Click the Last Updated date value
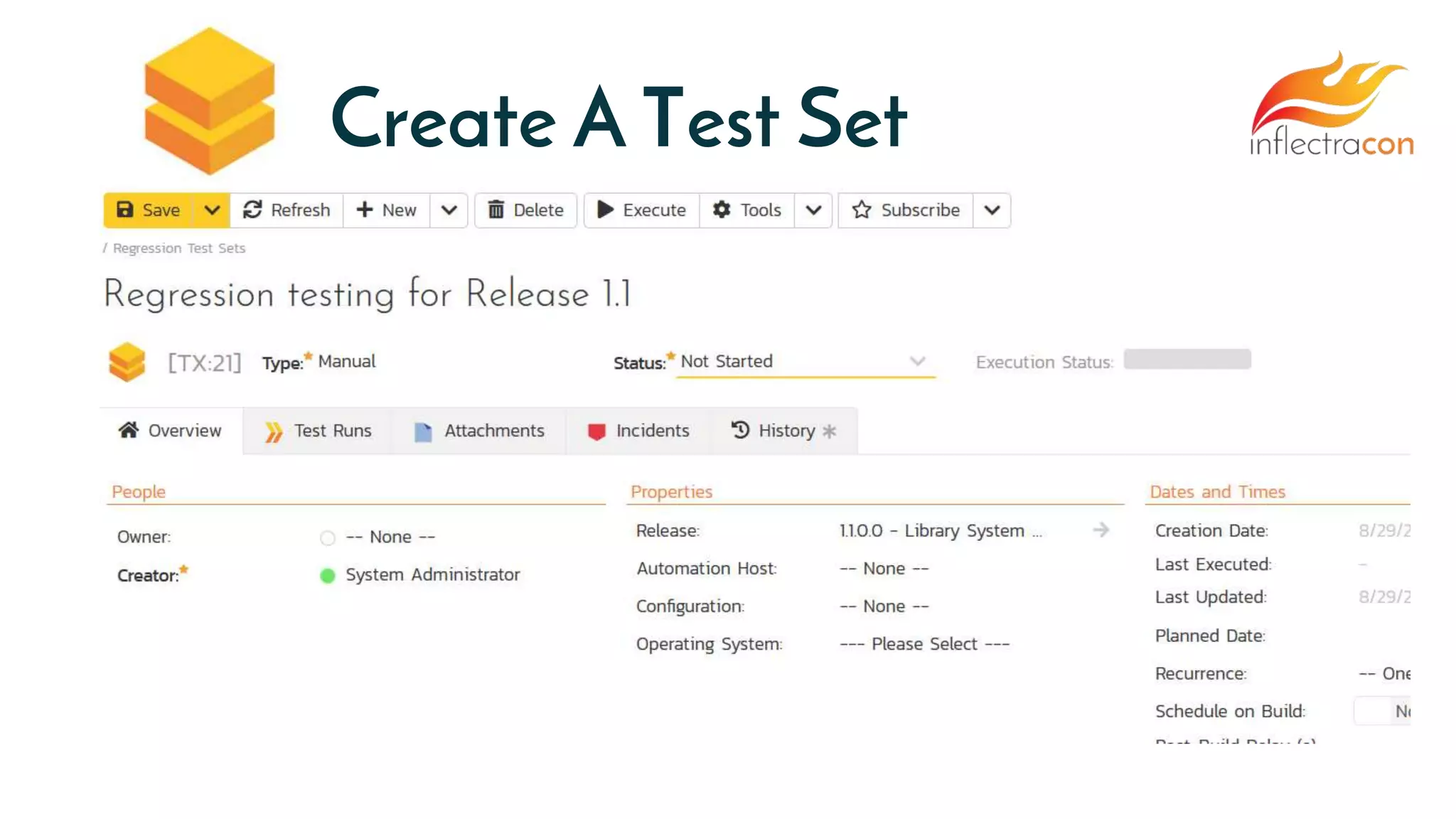 pos(1384,597)
